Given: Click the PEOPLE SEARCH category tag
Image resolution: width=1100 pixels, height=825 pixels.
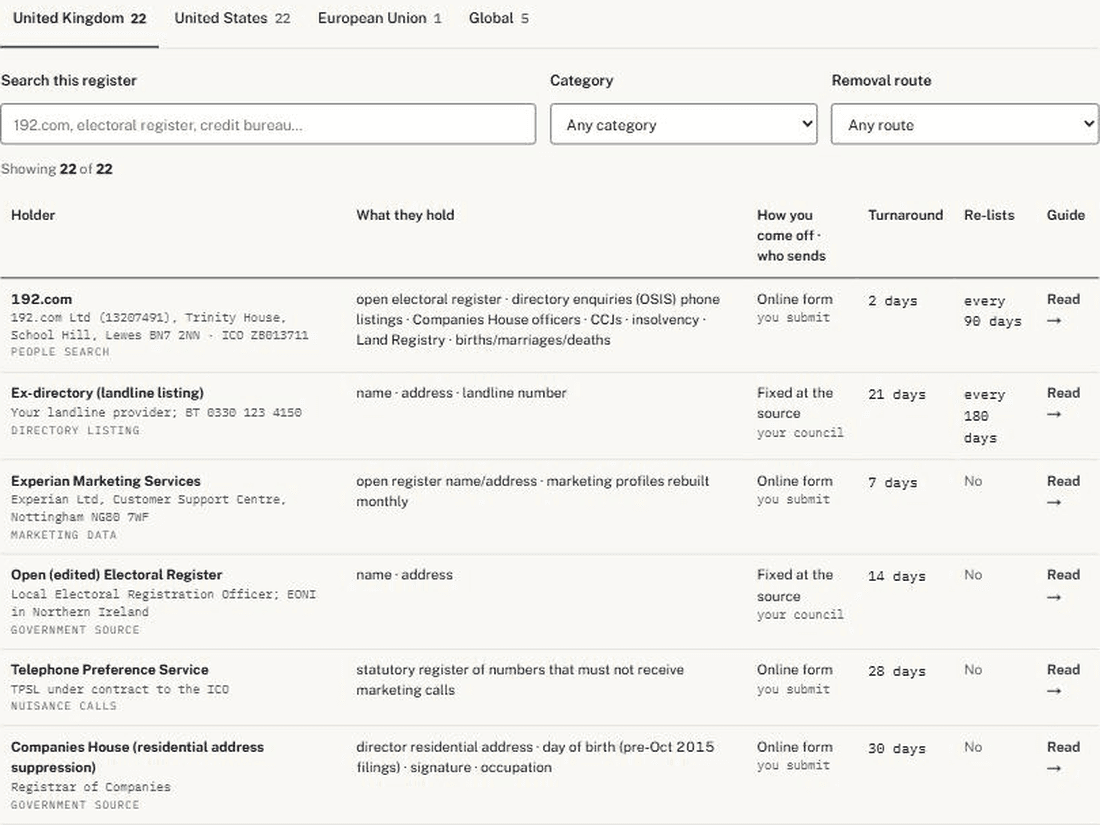Looking at the screenshot, I should coord(60,351).
